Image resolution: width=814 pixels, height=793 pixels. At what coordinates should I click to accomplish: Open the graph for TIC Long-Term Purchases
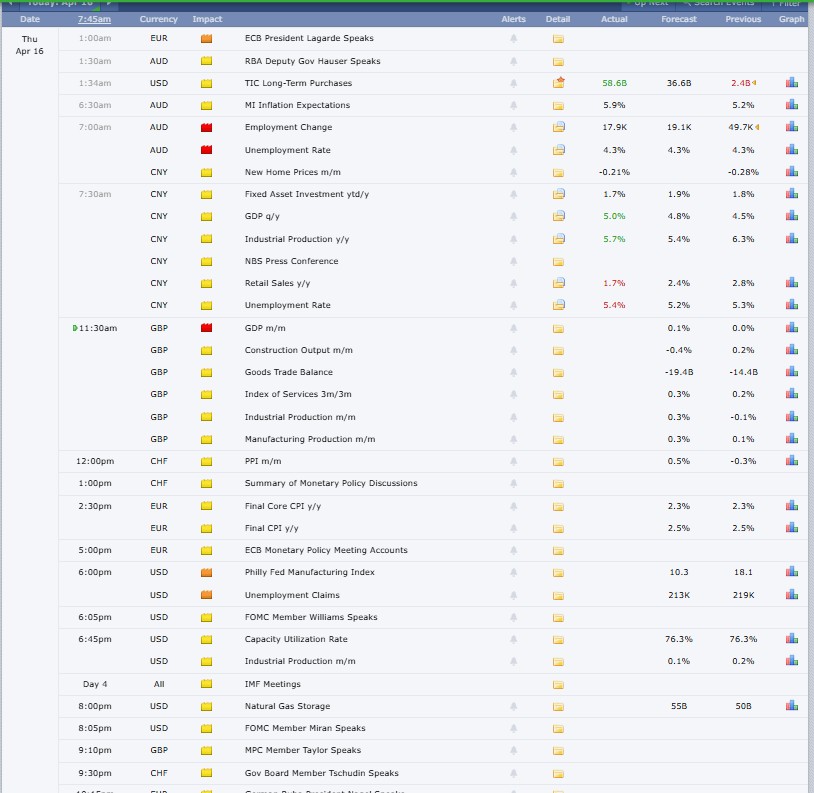pos(791,82)
